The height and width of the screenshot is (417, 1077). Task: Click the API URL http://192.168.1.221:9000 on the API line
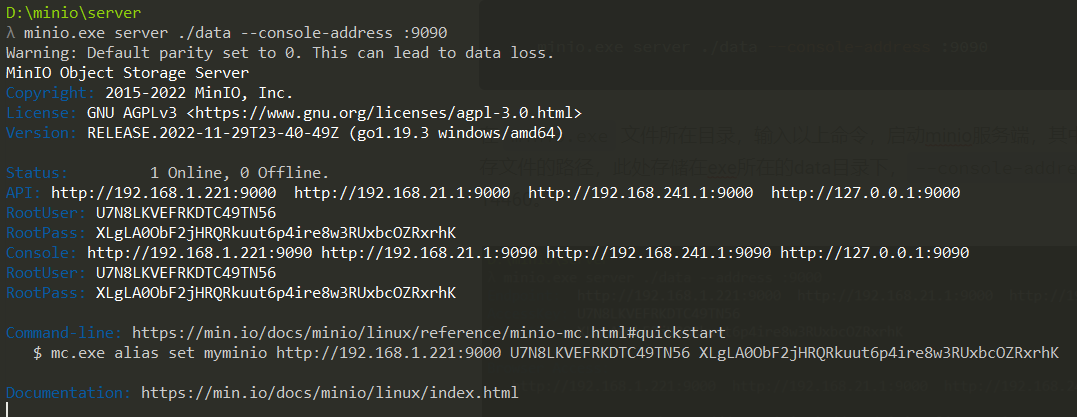[x=164, y=193]
